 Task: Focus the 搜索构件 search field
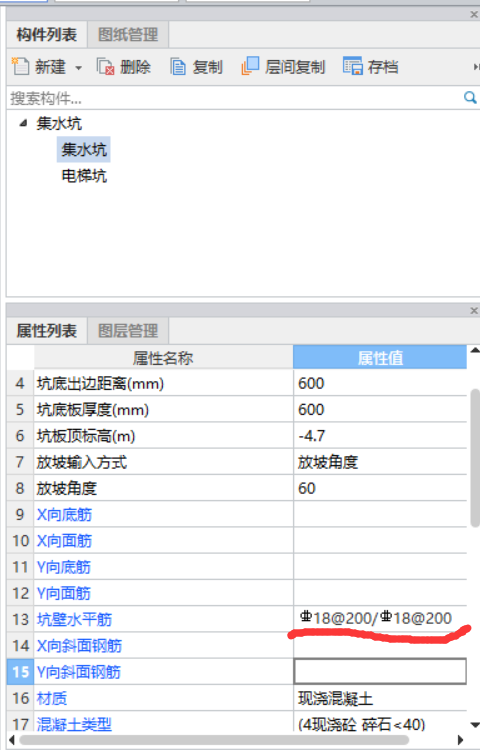click(234, 98)
